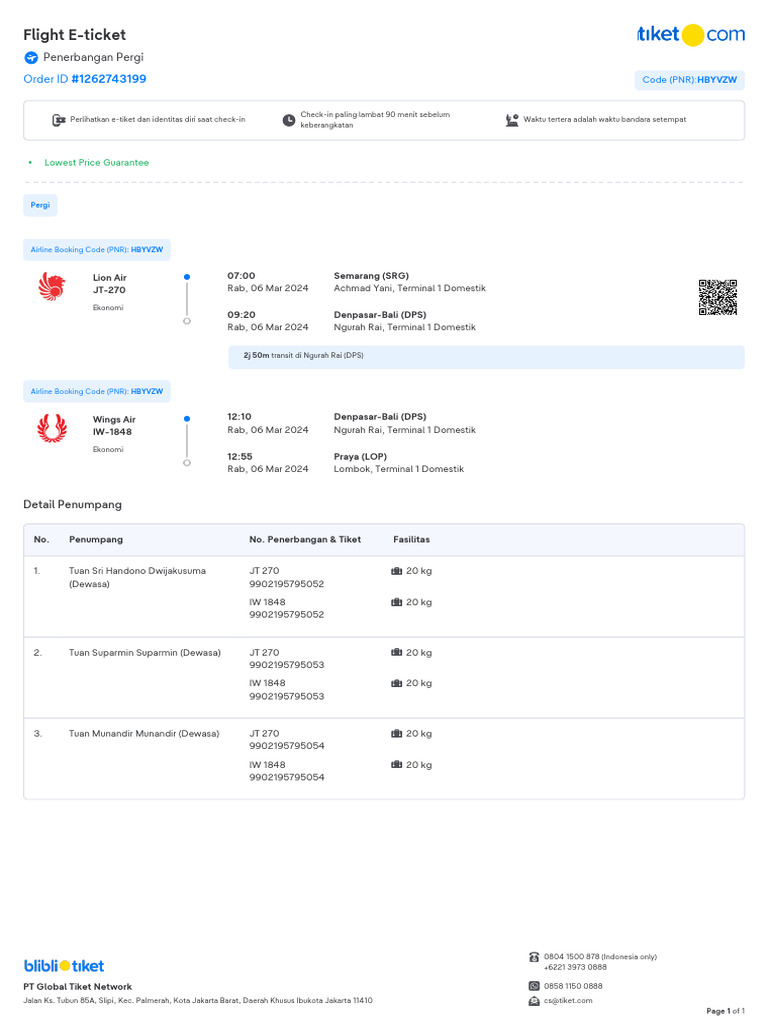Click the local airport time icon

point(512,120)
